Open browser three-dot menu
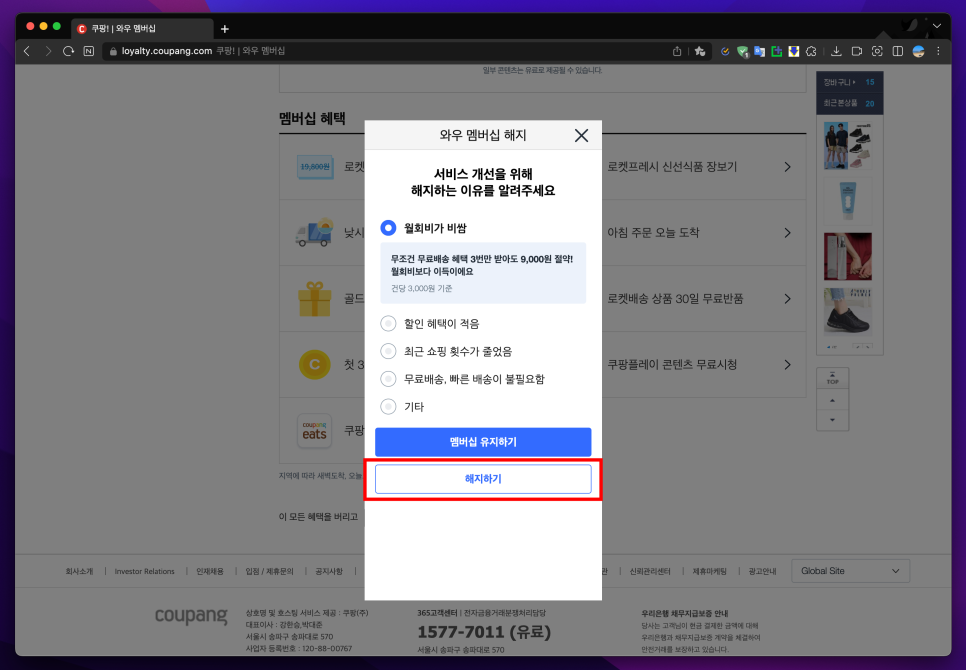The width and height of the screenshot is (966, 670). click(938, 51)
